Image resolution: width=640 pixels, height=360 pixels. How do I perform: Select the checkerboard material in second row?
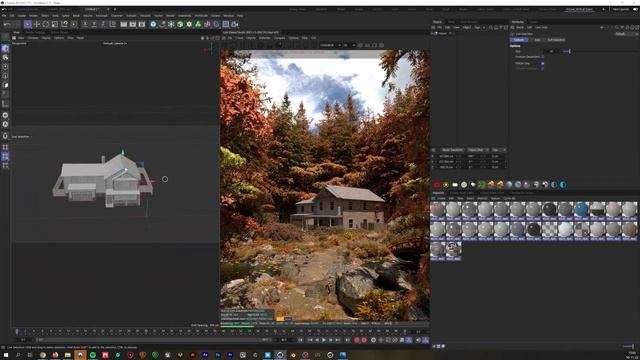coord(549,229)
